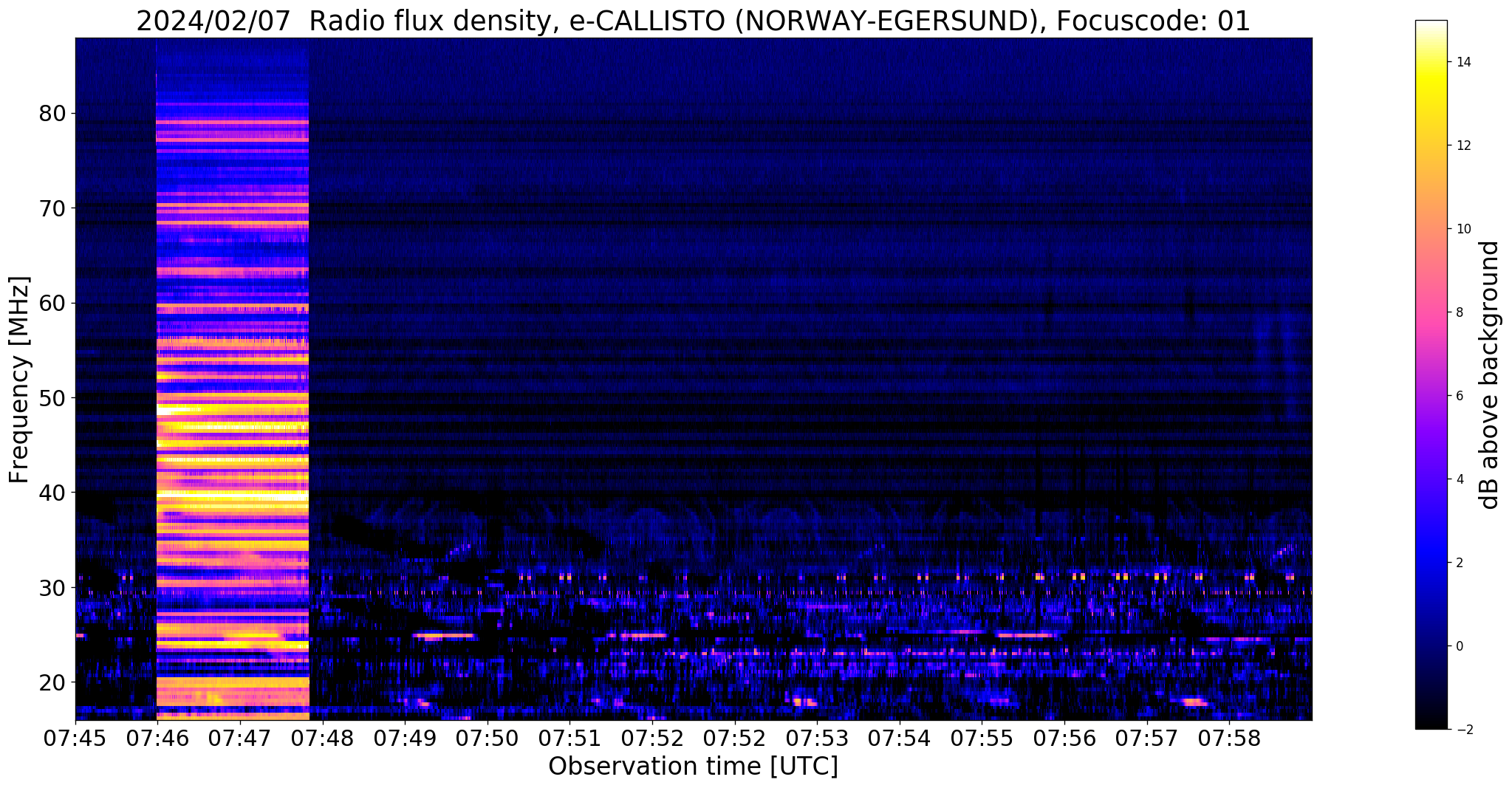Image resolution: width=1512 pixels, height=788 pixels.
Task: Click the 40 MHz frequency tick label
Action: [x=52, y=493]
